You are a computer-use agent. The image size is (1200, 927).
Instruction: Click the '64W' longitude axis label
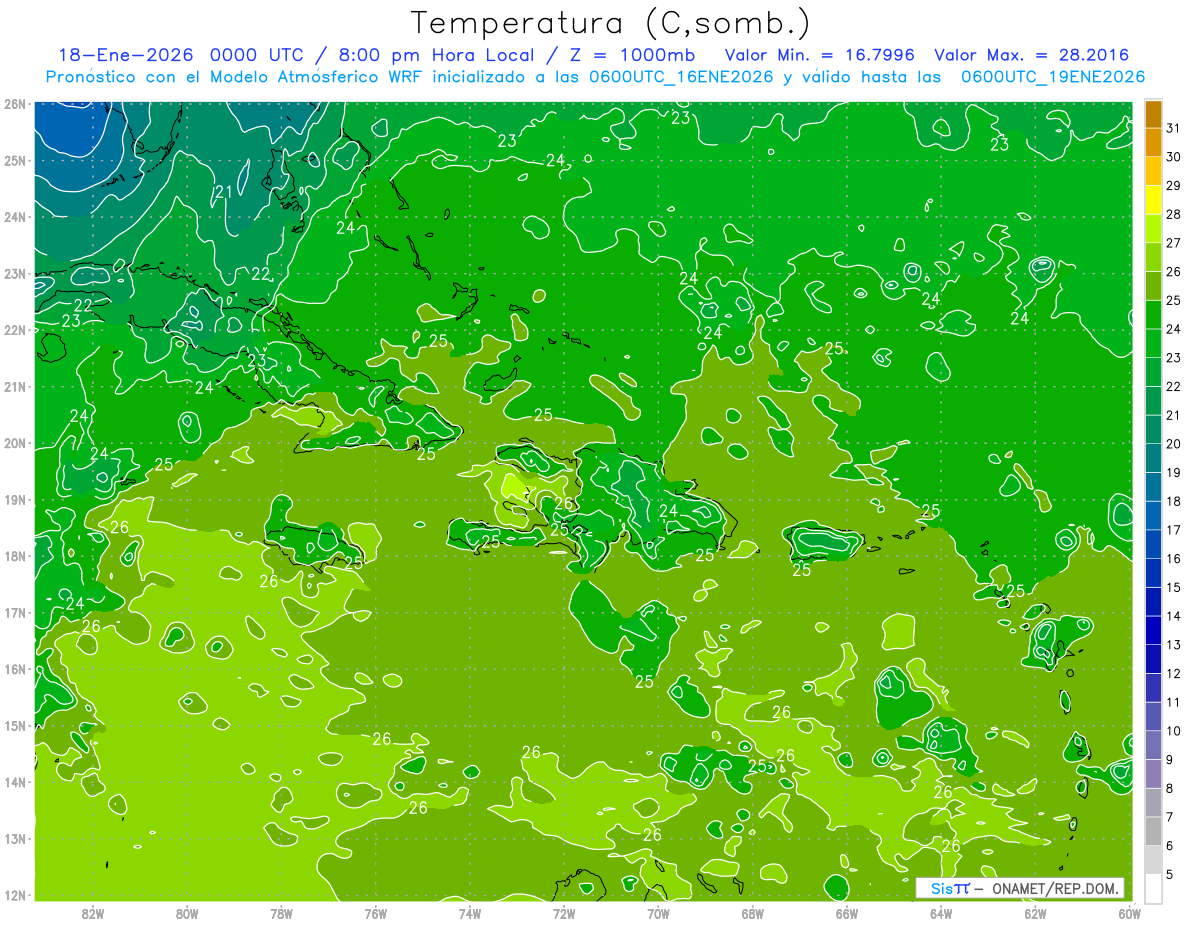point(941,913)
